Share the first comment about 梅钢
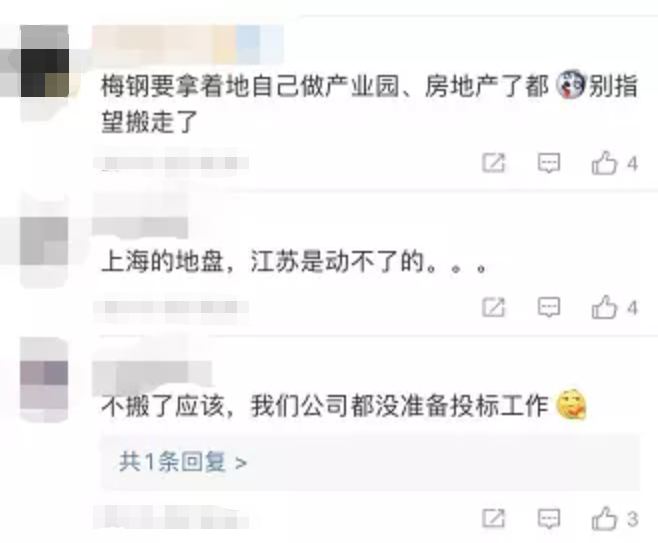The image size is (658, 543). pyautogui.click(x=493, y=163)
